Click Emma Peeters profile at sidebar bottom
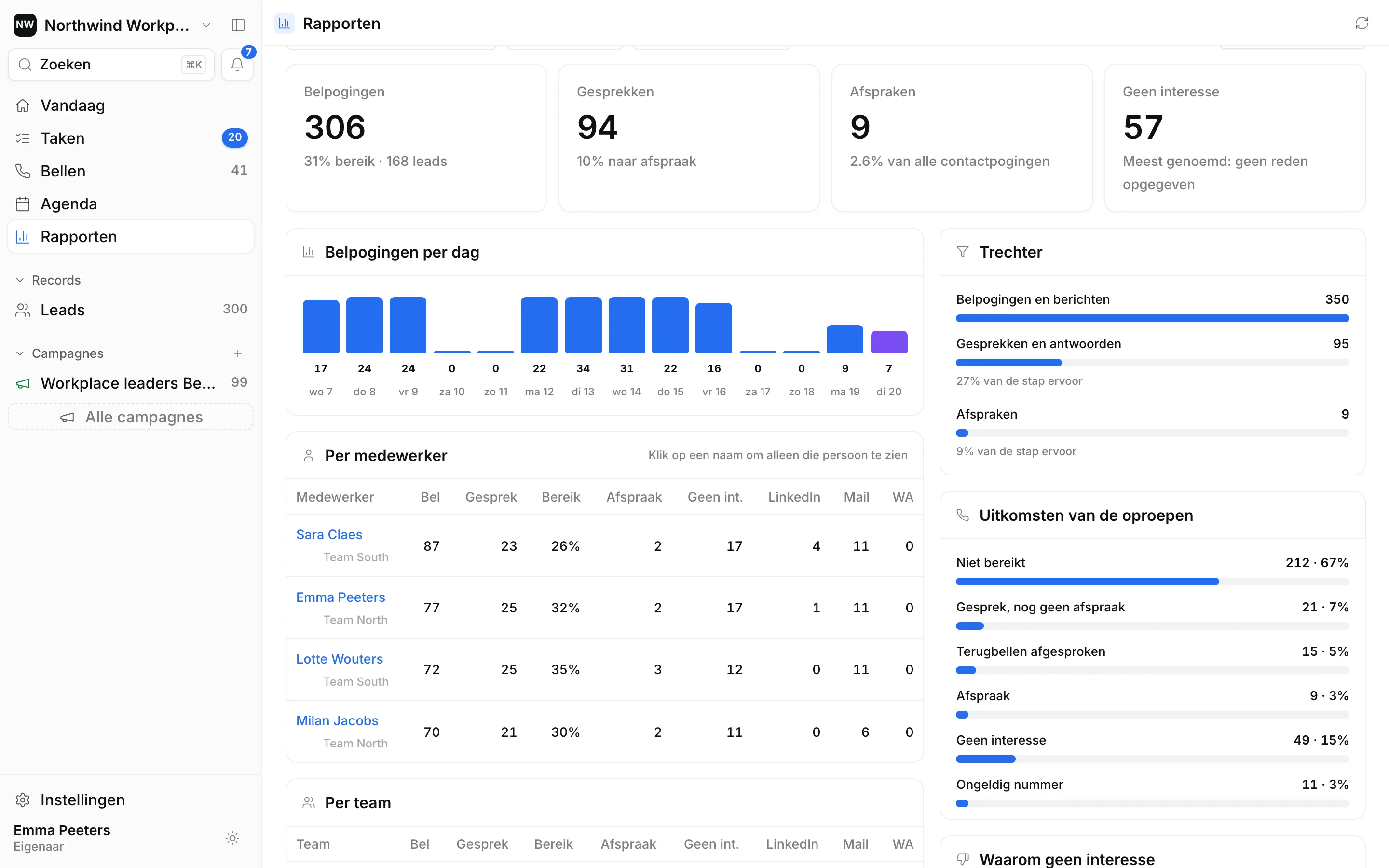Image resolution: width=1389 pixels, height=868 pixels. pyautogui.click(x=62, y=838)
